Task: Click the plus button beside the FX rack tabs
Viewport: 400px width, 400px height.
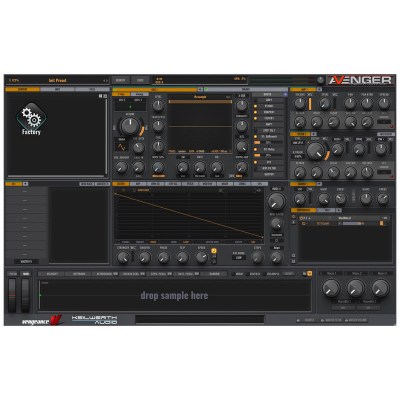Action: click(x=339, y=210)
